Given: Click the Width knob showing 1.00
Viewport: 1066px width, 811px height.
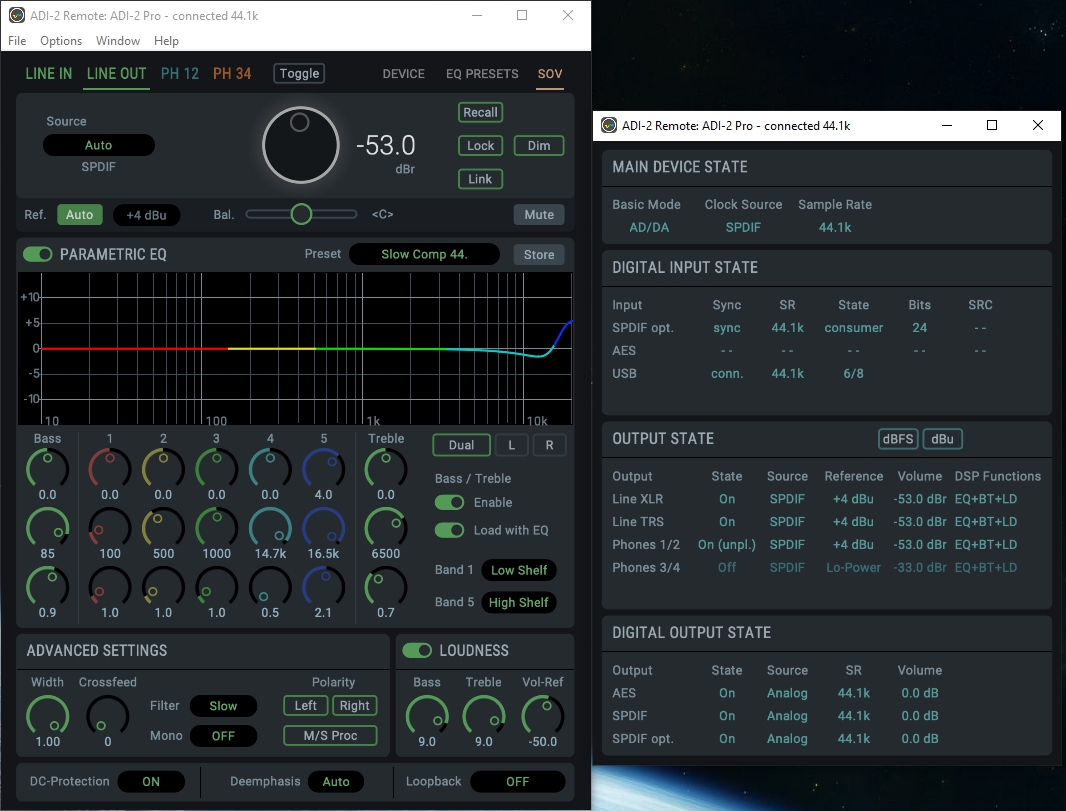Looking at the screenshot, I should tap(48, 715).
